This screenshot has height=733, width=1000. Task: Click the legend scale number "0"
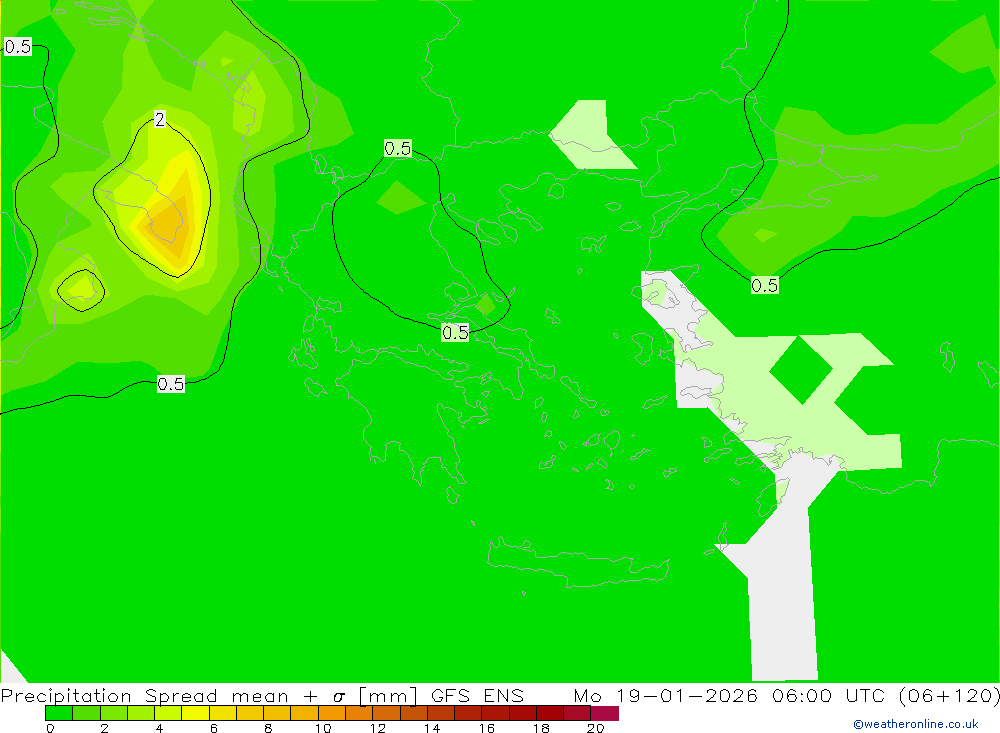click(50, 728)
